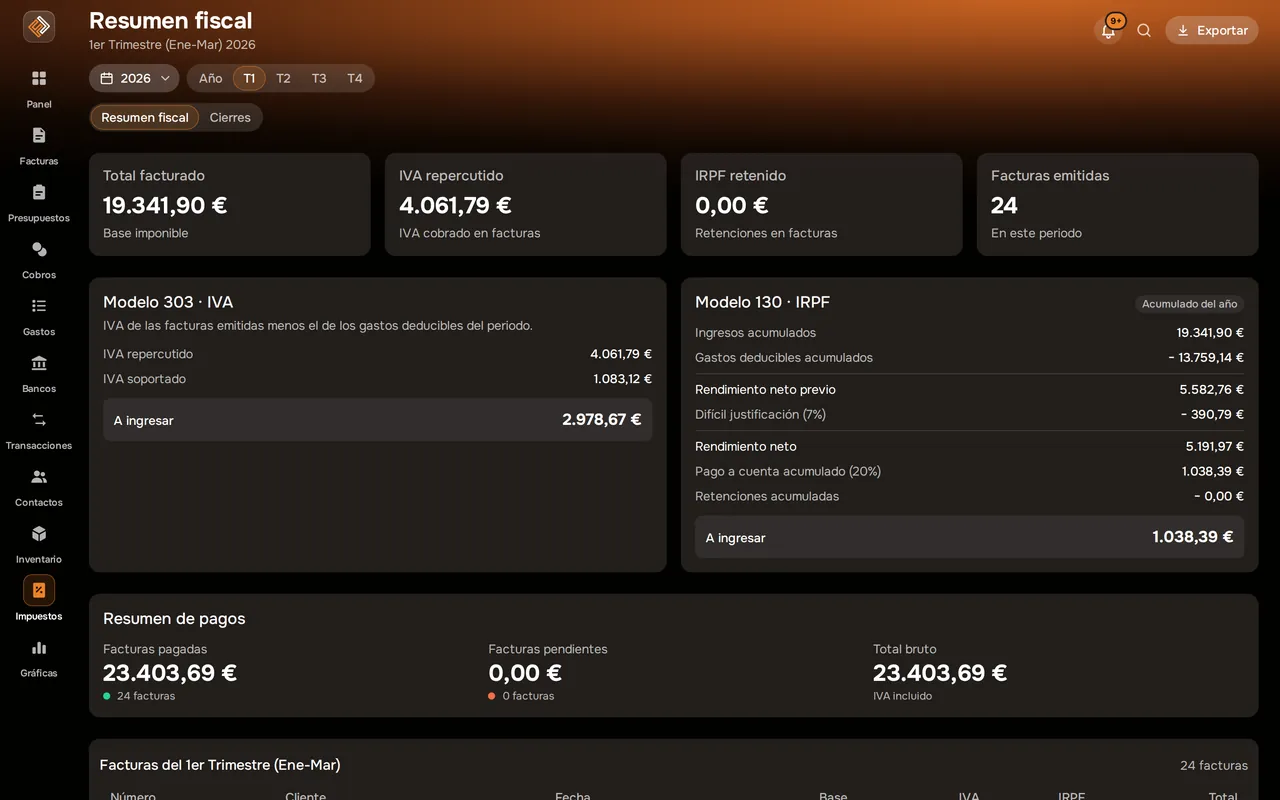Click the Resumen de pagos heading
1280x800 pixels.
click(174, 619)
